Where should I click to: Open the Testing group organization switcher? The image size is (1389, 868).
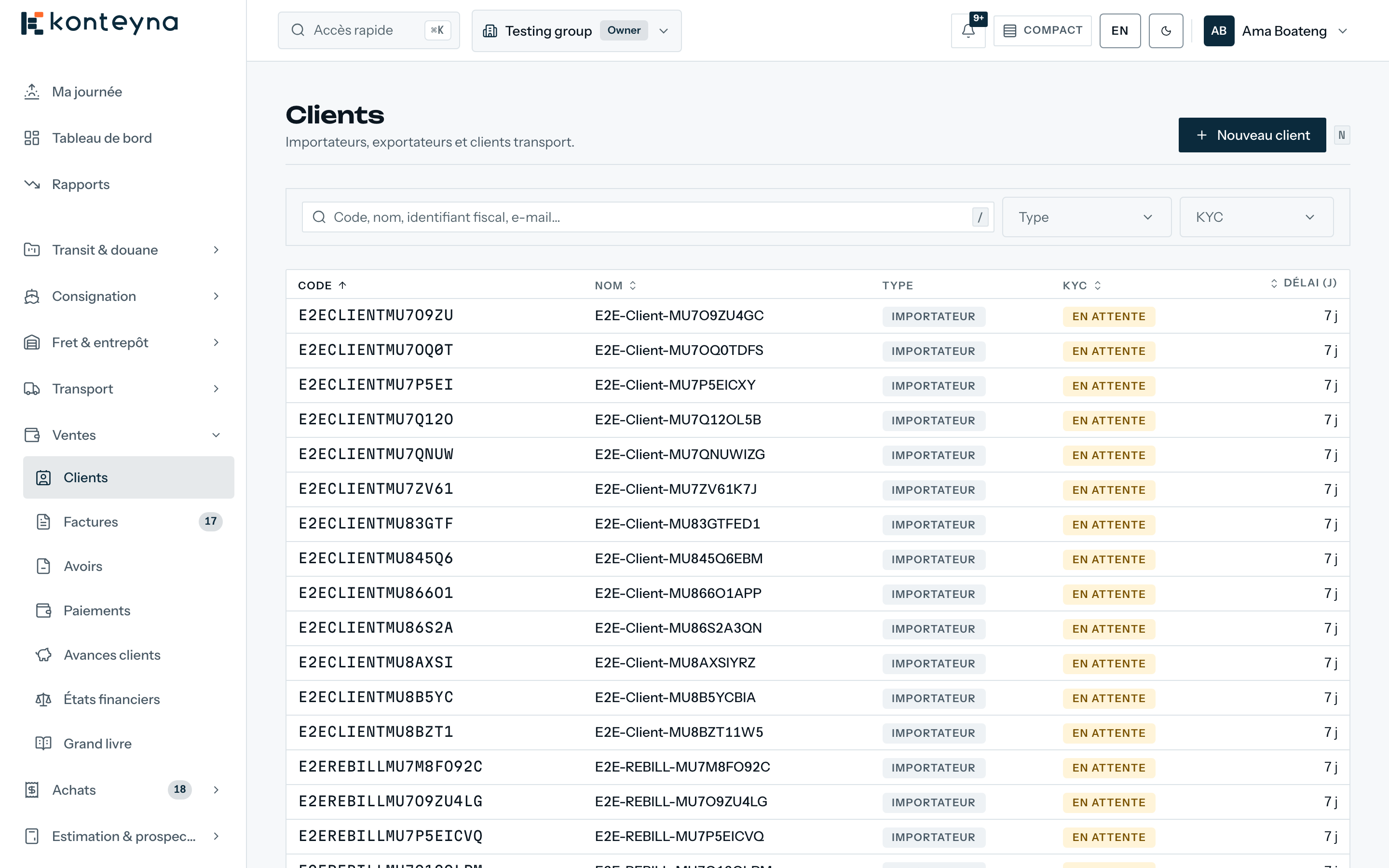pos(576,31)
